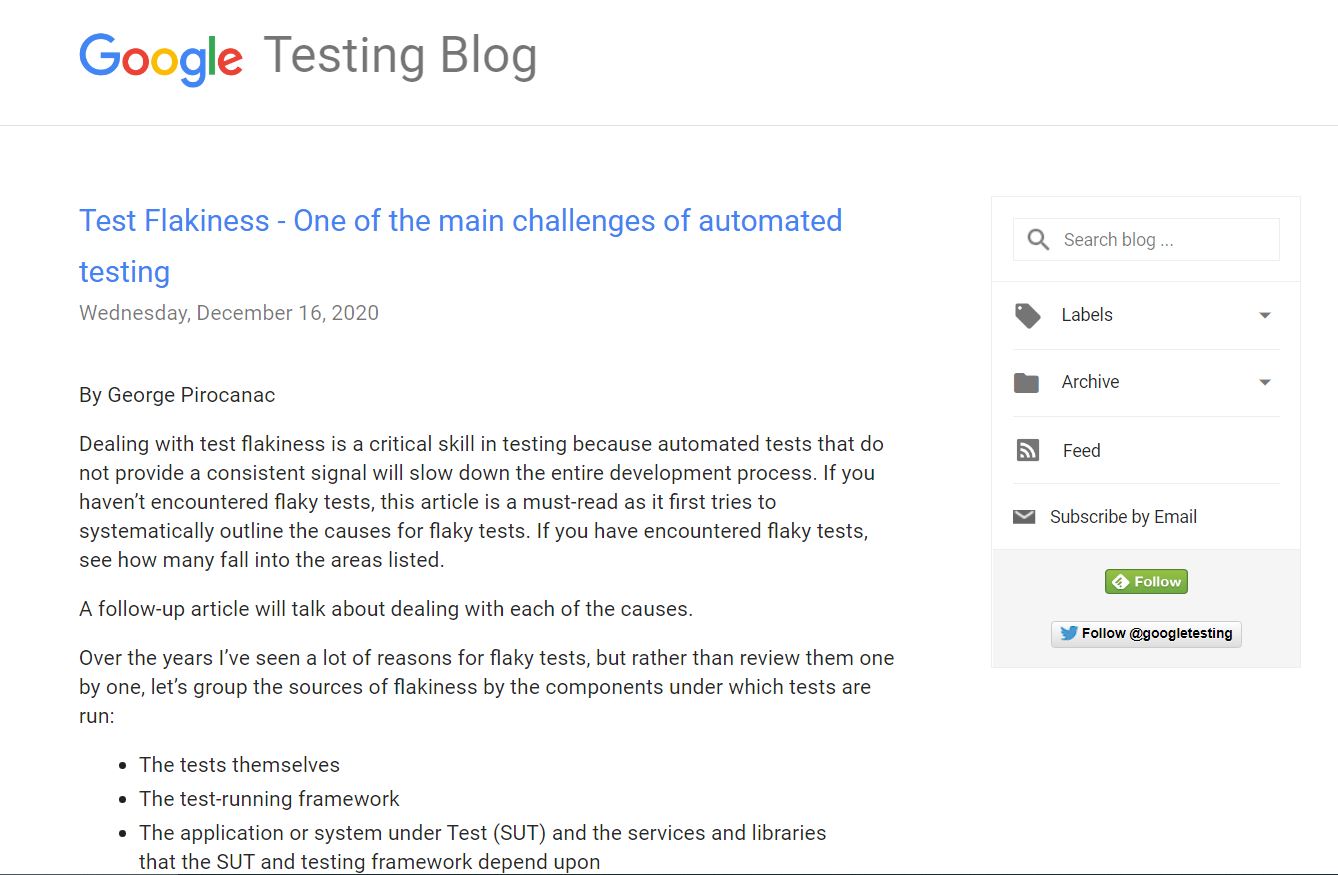Click the Twitter bird icon on the follow button

1066,633
